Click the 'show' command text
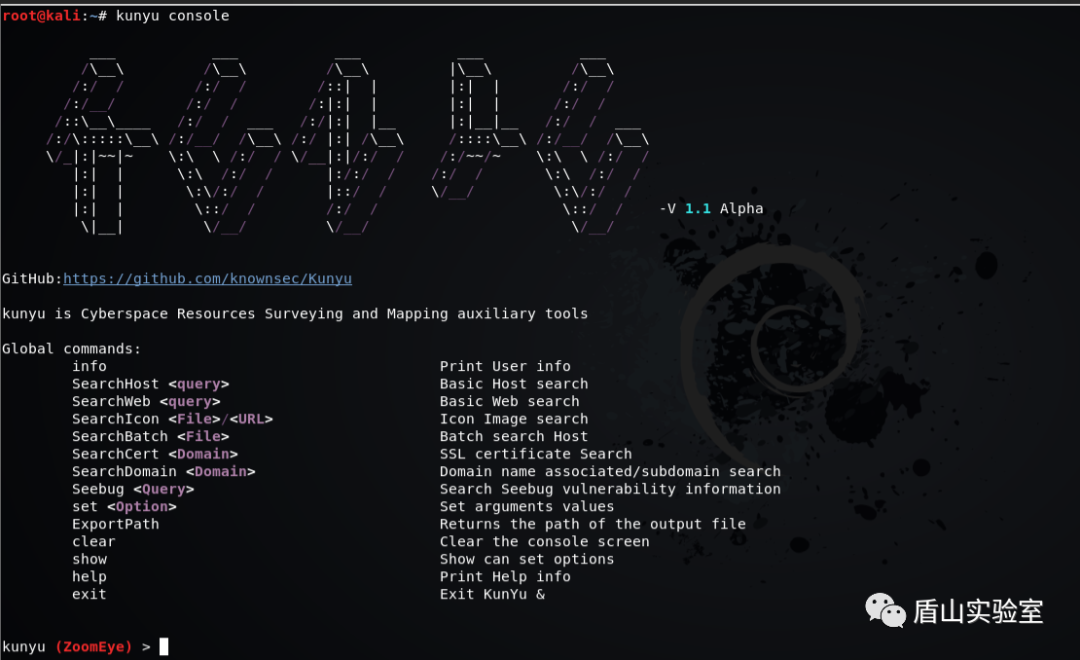Viewport: 1080px width, 660px height. (90, 559)
